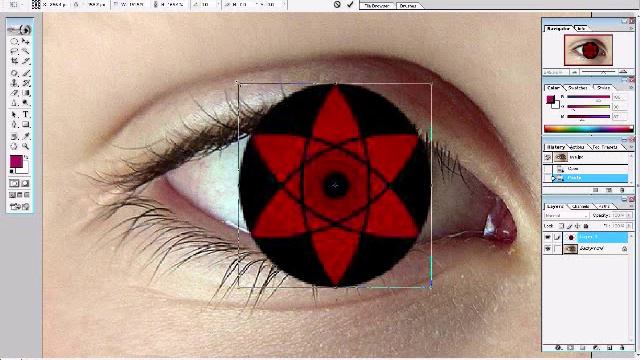Create new adjustment layer
Viewport: 640px width, 360px height.
click(596, 348)
